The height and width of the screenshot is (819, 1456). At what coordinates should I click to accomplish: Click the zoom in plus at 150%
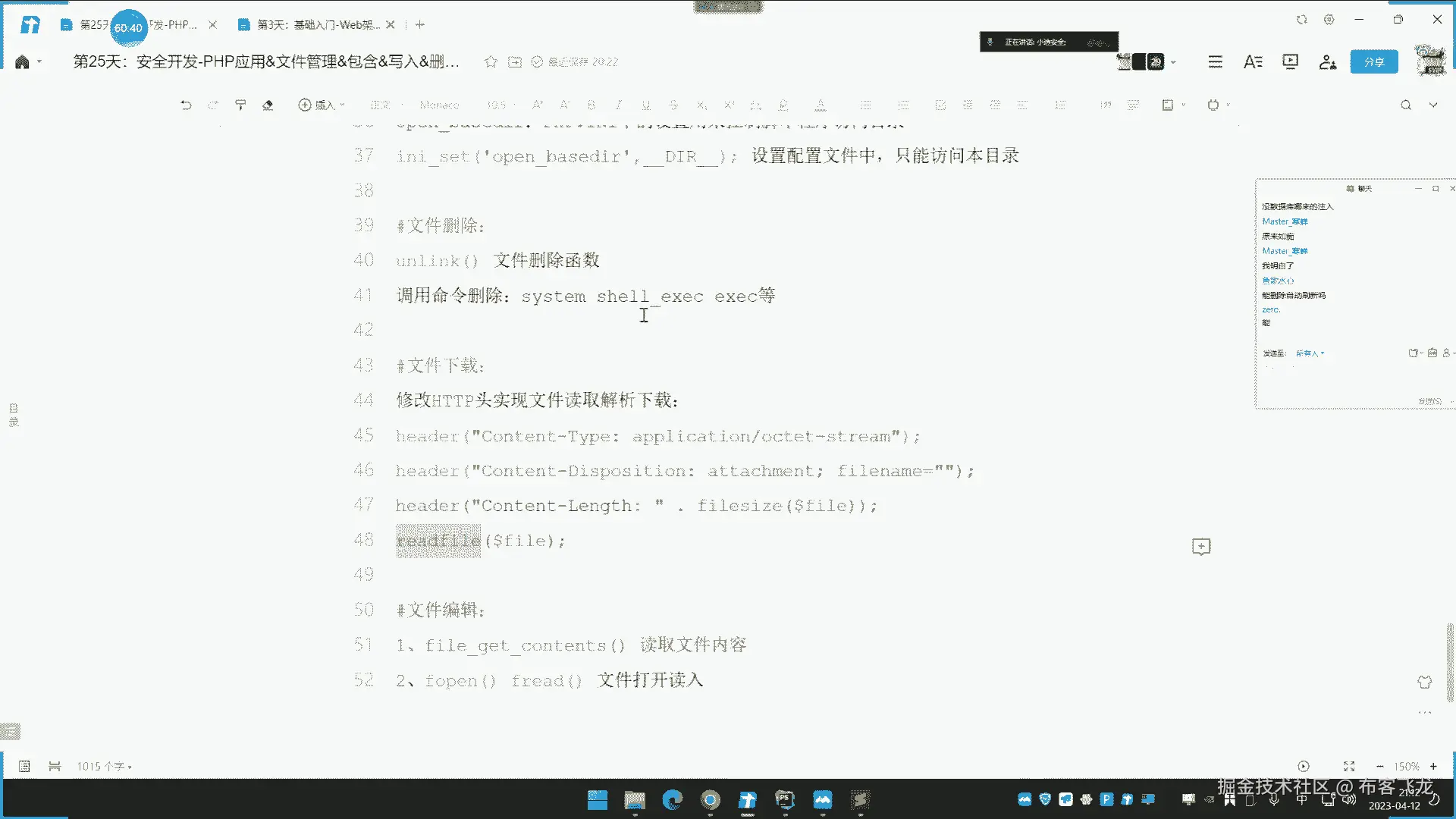click(x=1433, y=767)
